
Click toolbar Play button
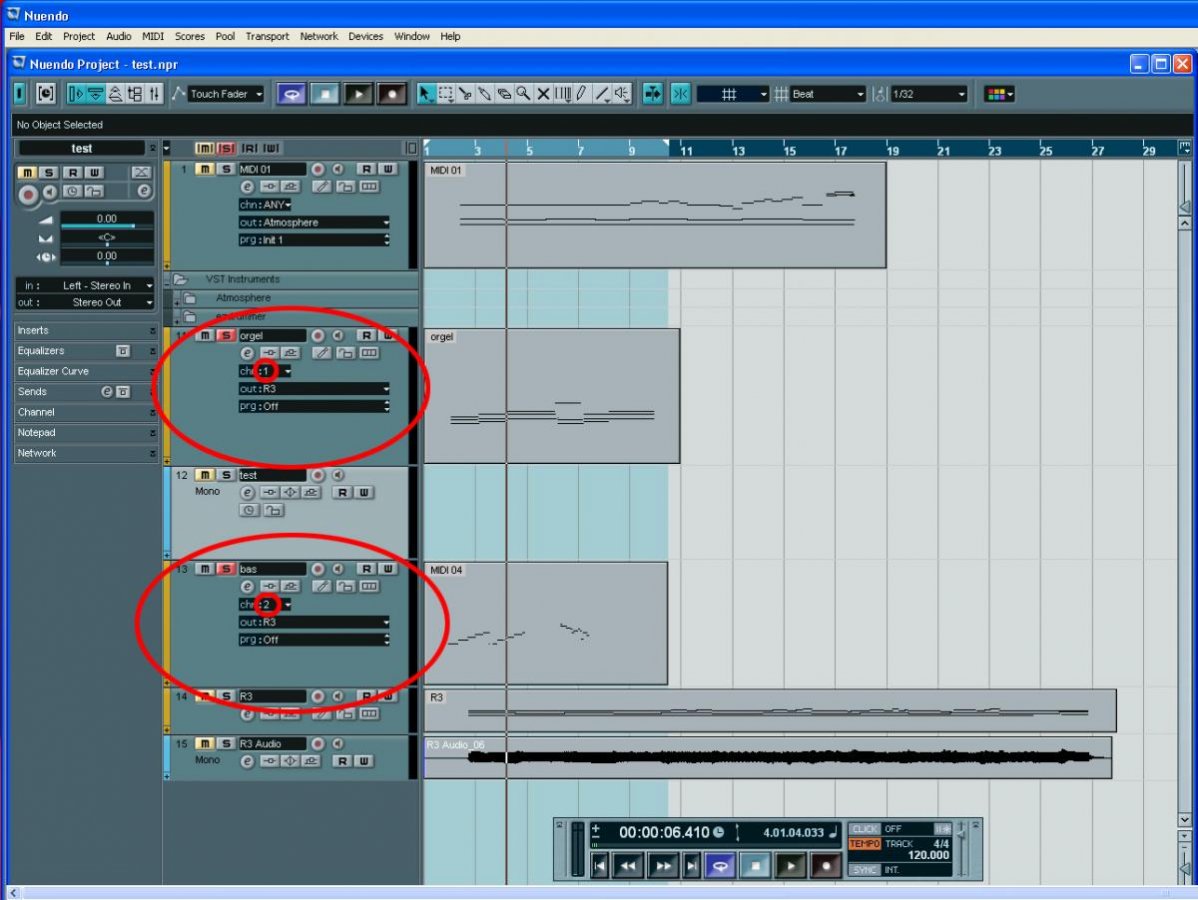coord(358,94)
